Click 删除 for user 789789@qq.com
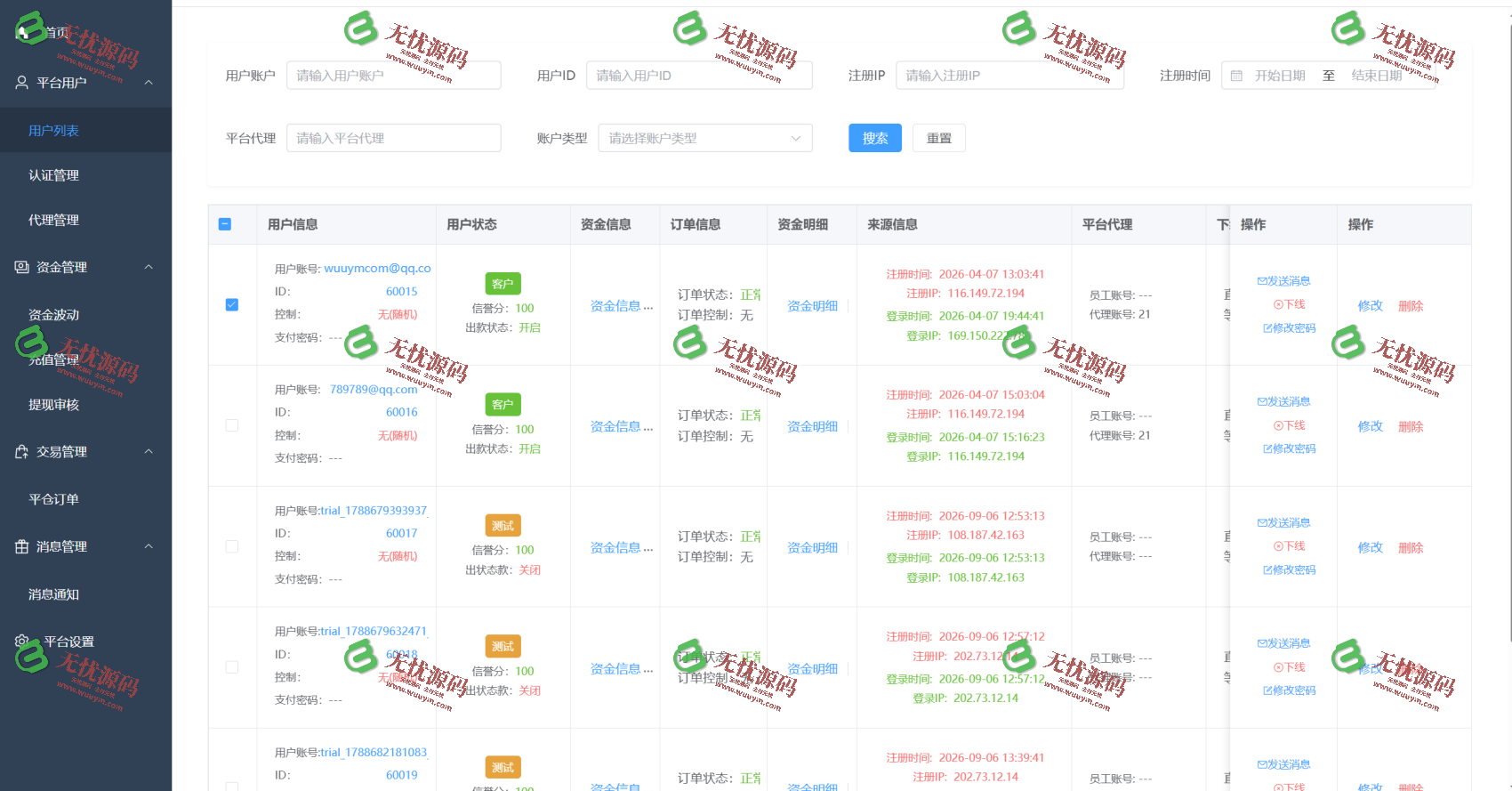The height and width of the screenshot is (791, 1512). (x=1411, y=426)
